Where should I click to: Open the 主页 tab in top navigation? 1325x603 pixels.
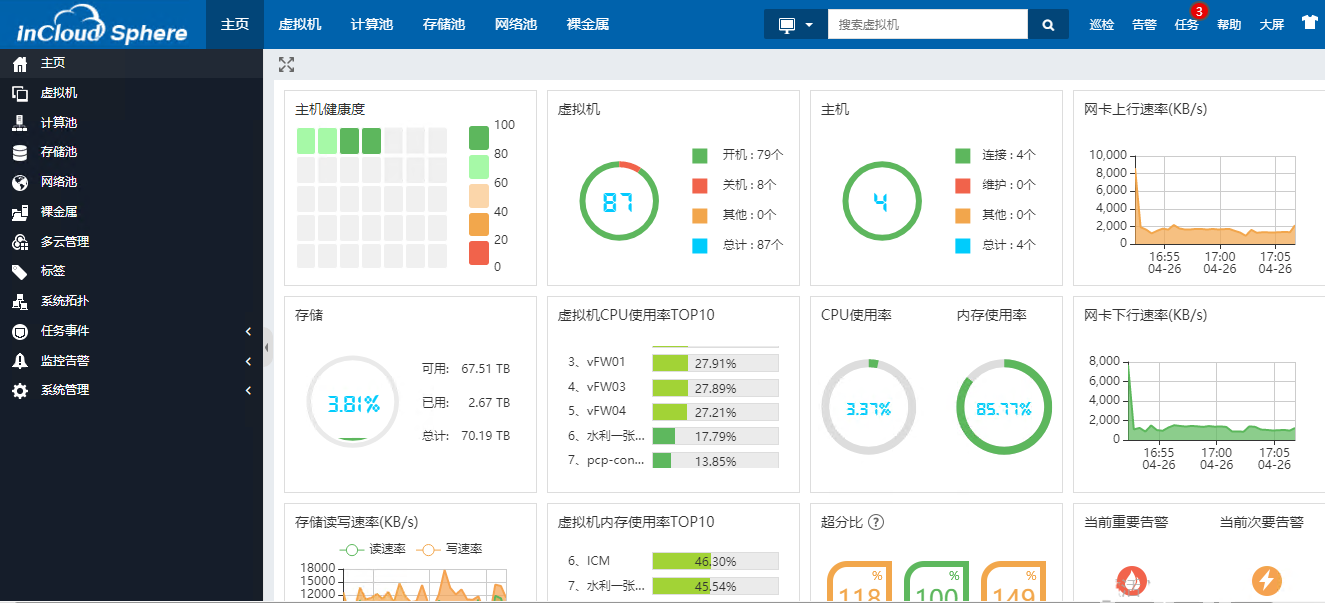(x=235, y=24)
